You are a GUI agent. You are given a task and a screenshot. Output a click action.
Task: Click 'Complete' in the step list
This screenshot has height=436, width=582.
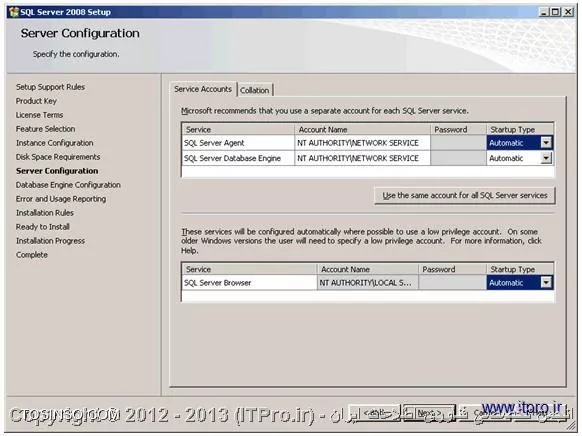[x=32, y=255]
